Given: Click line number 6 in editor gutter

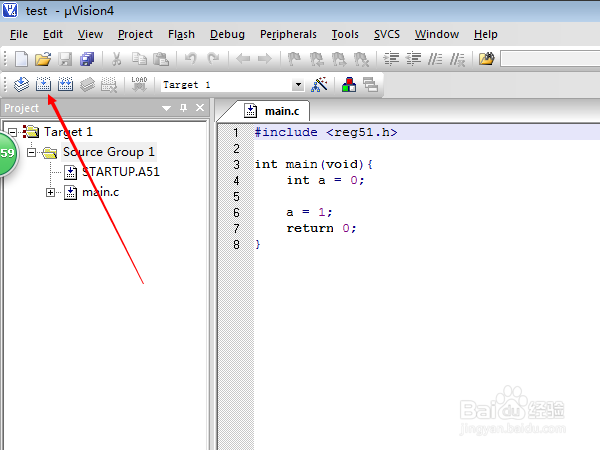Looking at the screenshot, I should coord(236,212).
